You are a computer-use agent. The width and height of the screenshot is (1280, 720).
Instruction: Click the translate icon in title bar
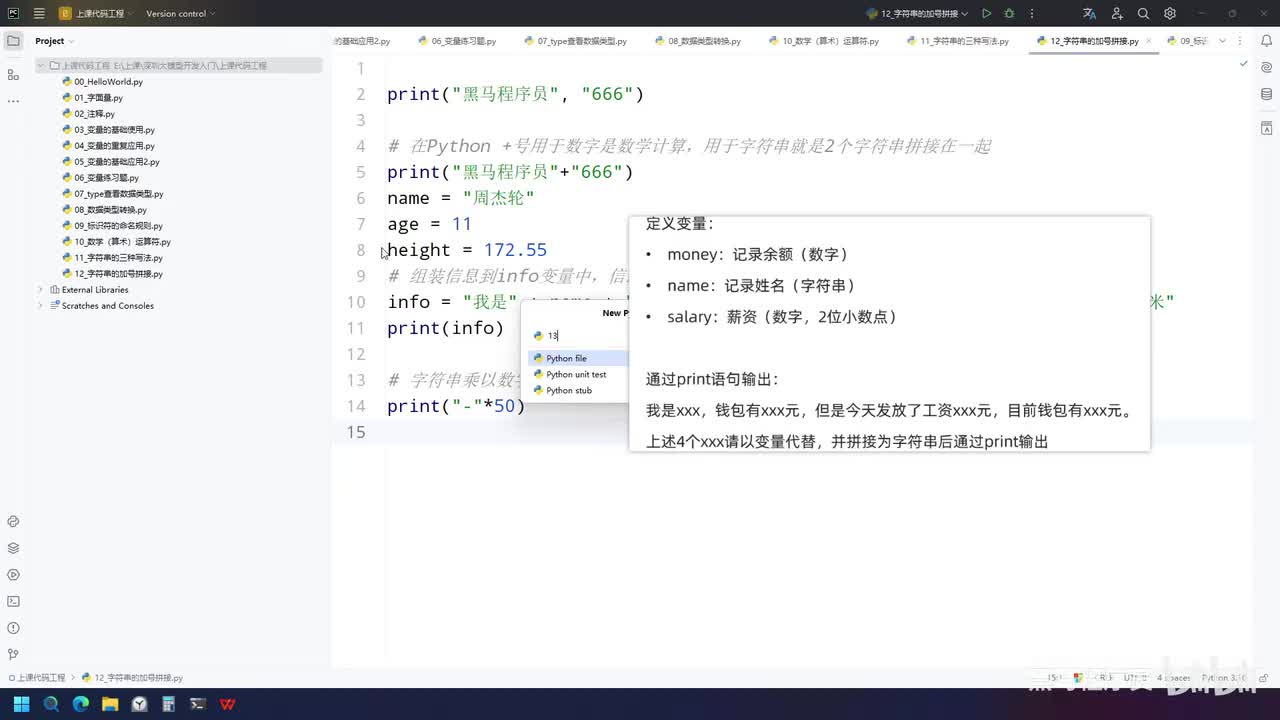click(1089, 14)
